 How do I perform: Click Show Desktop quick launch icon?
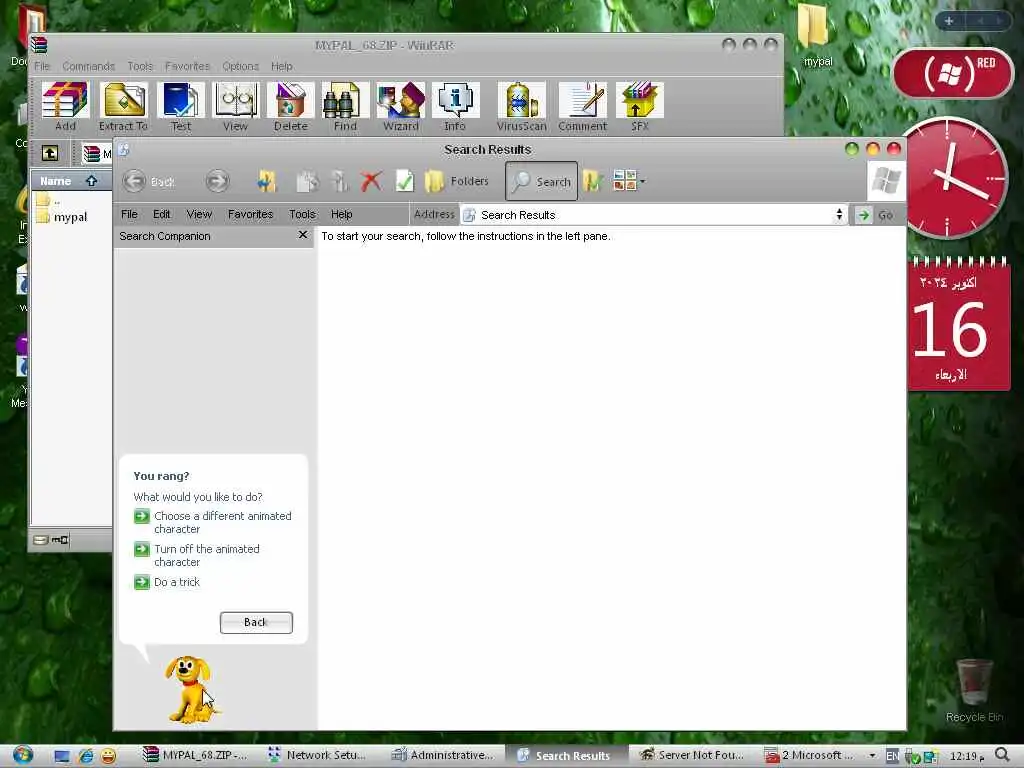pyautogui.click(x=62, y=756)
